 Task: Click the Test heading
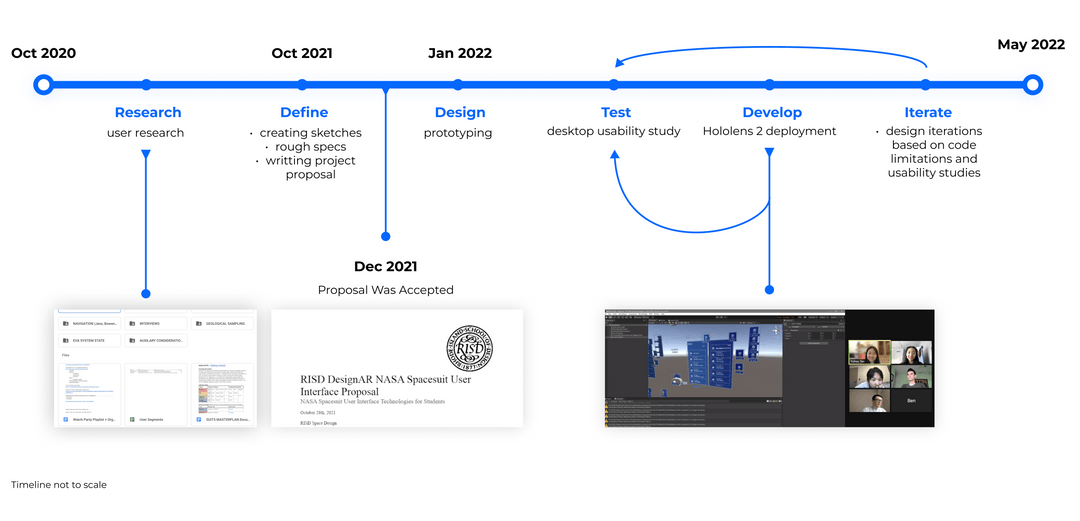[616, 112]
